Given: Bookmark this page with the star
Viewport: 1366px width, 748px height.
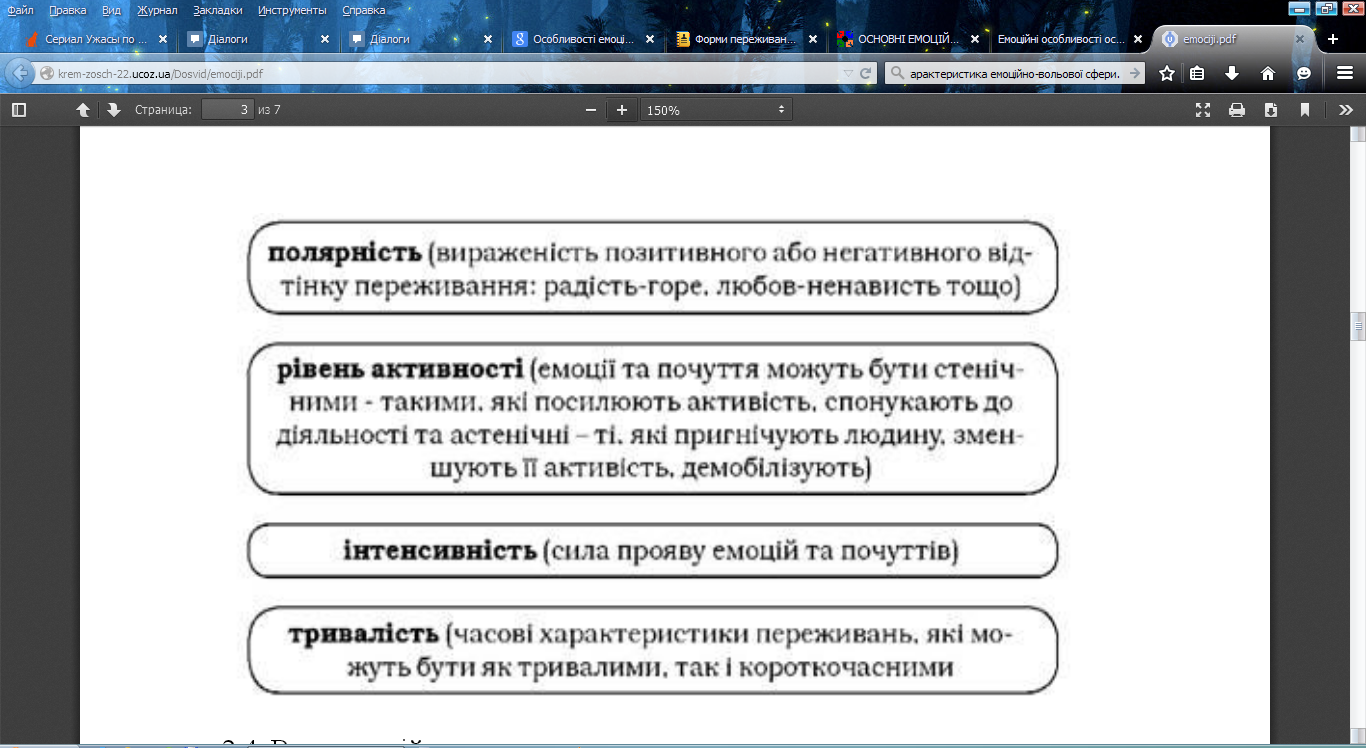Looking at the screenshot, I should (x=1166, y=73).
